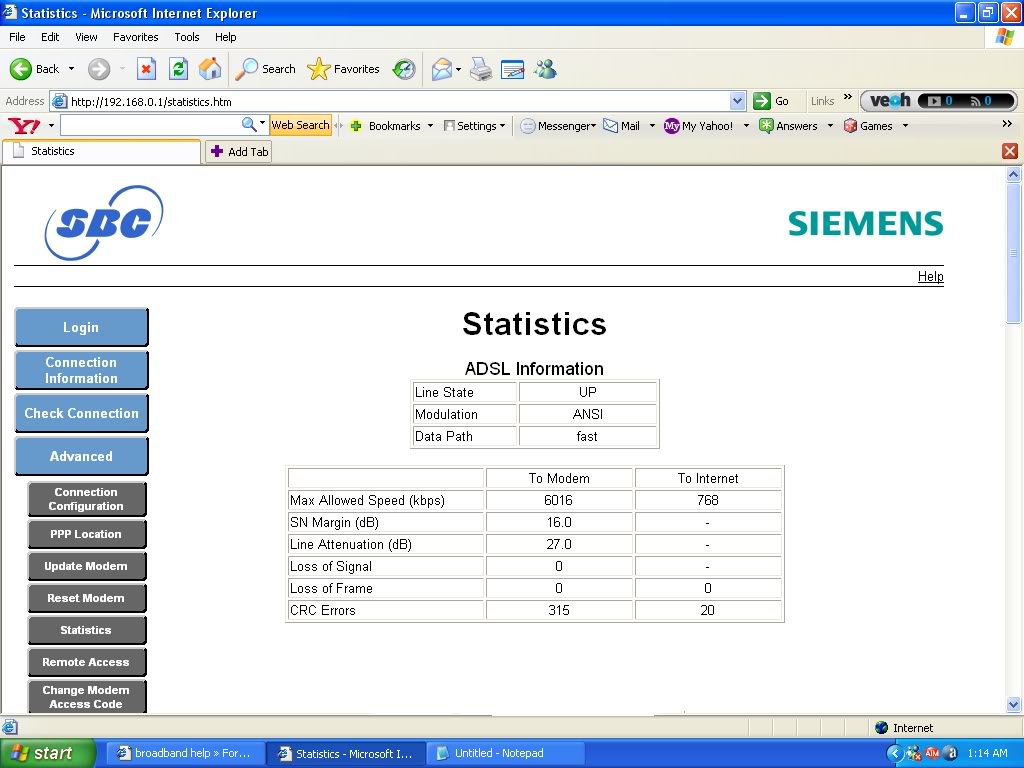This screenshot has height=768, width=1024.
Task: Open the Help link
Action: tap(930, 277)
